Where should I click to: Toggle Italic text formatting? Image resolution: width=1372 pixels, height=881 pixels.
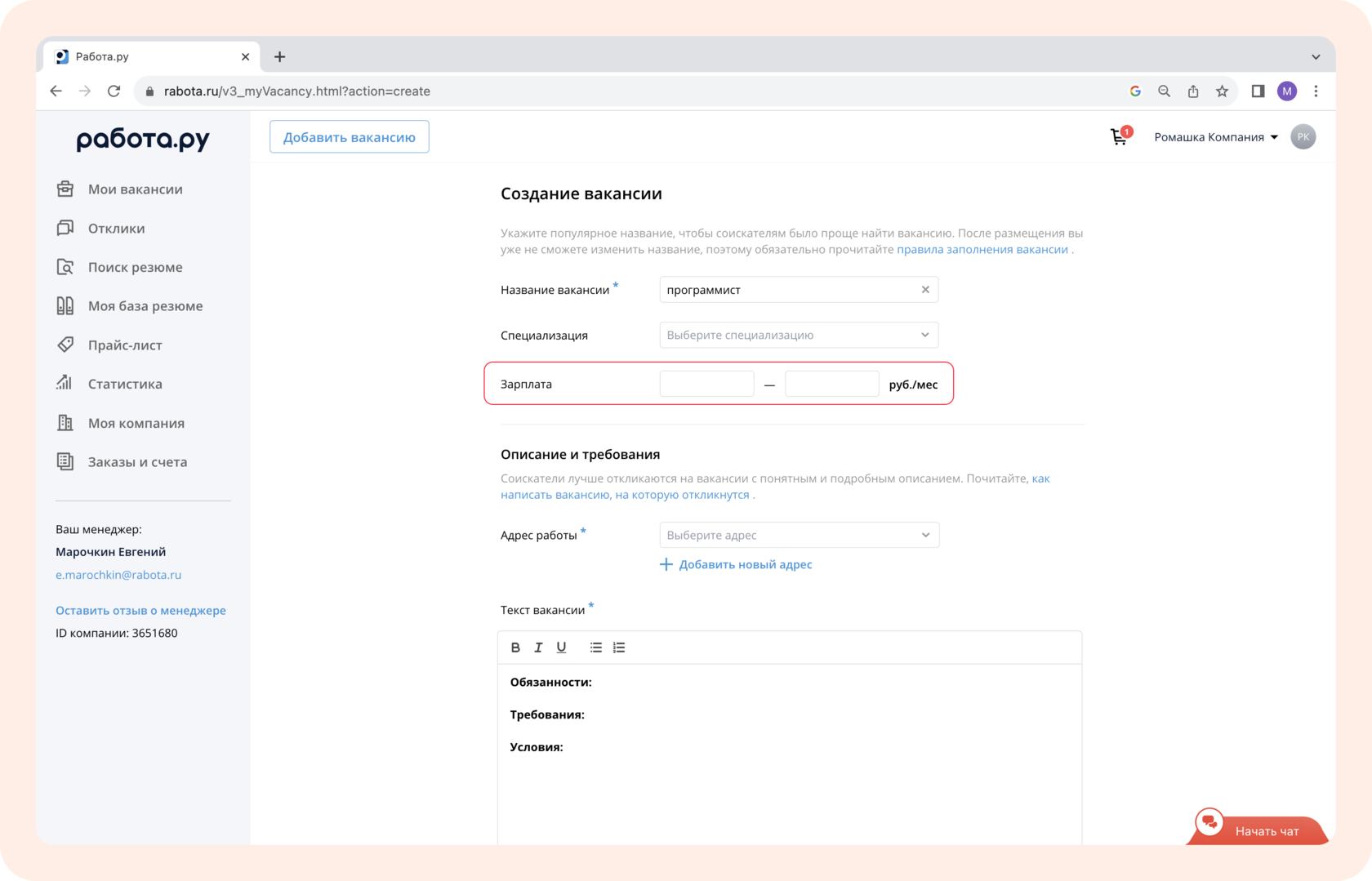click(538, 647)
